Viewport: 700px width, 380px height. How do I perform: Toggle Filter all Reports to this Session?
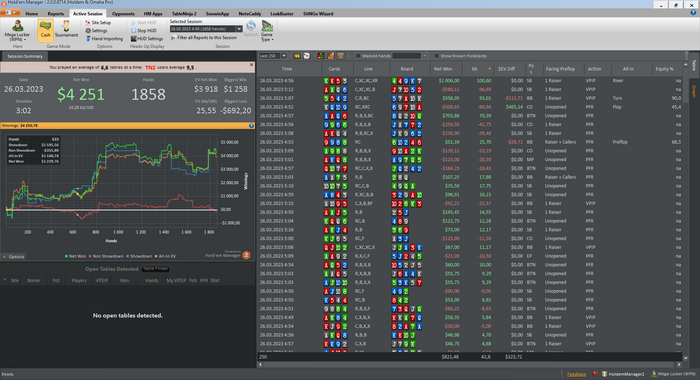coord(204,38)
